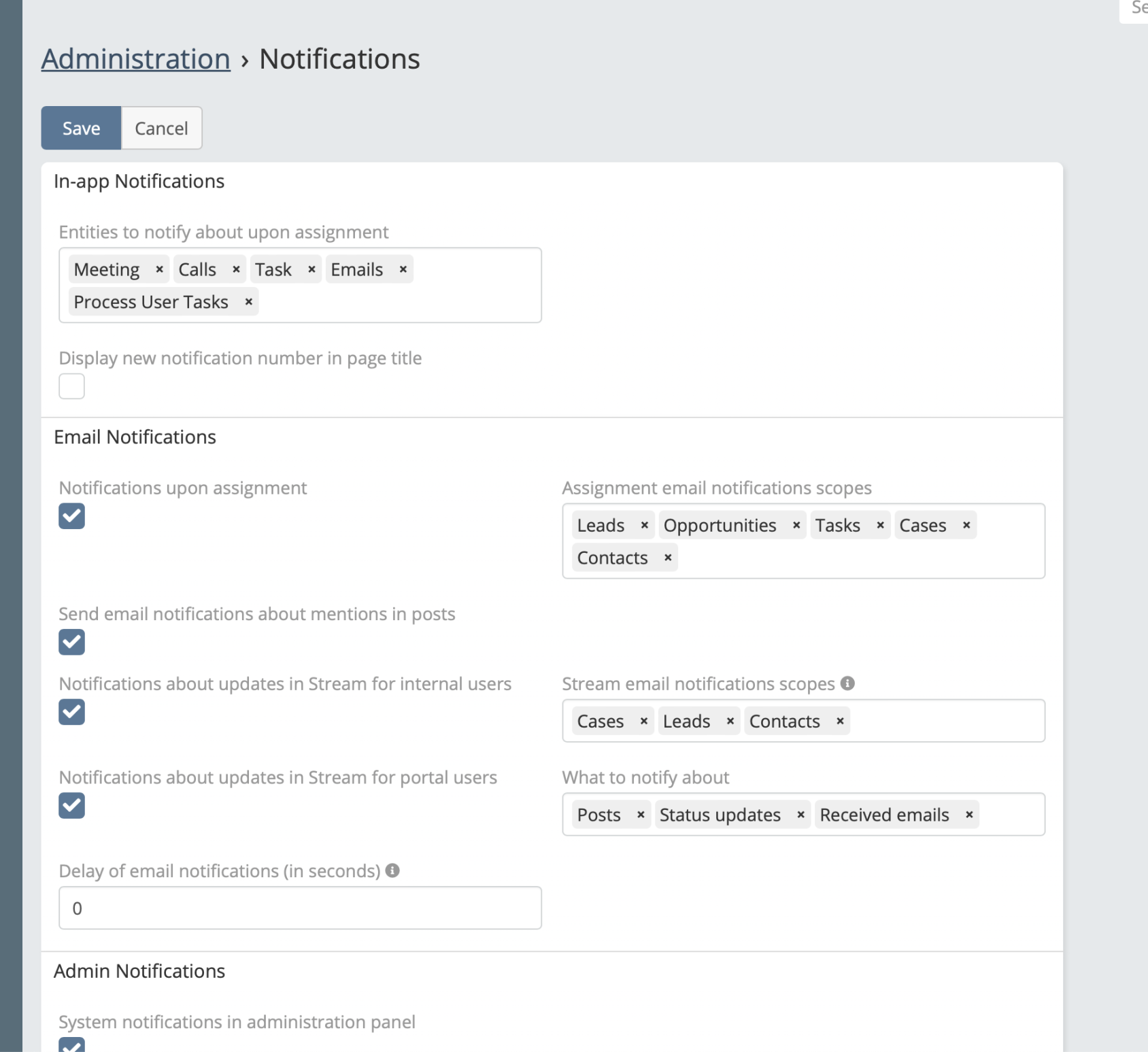Cancel the notification changes
The height and width of the screenshot is (1052, 1148).
[161, 128]
